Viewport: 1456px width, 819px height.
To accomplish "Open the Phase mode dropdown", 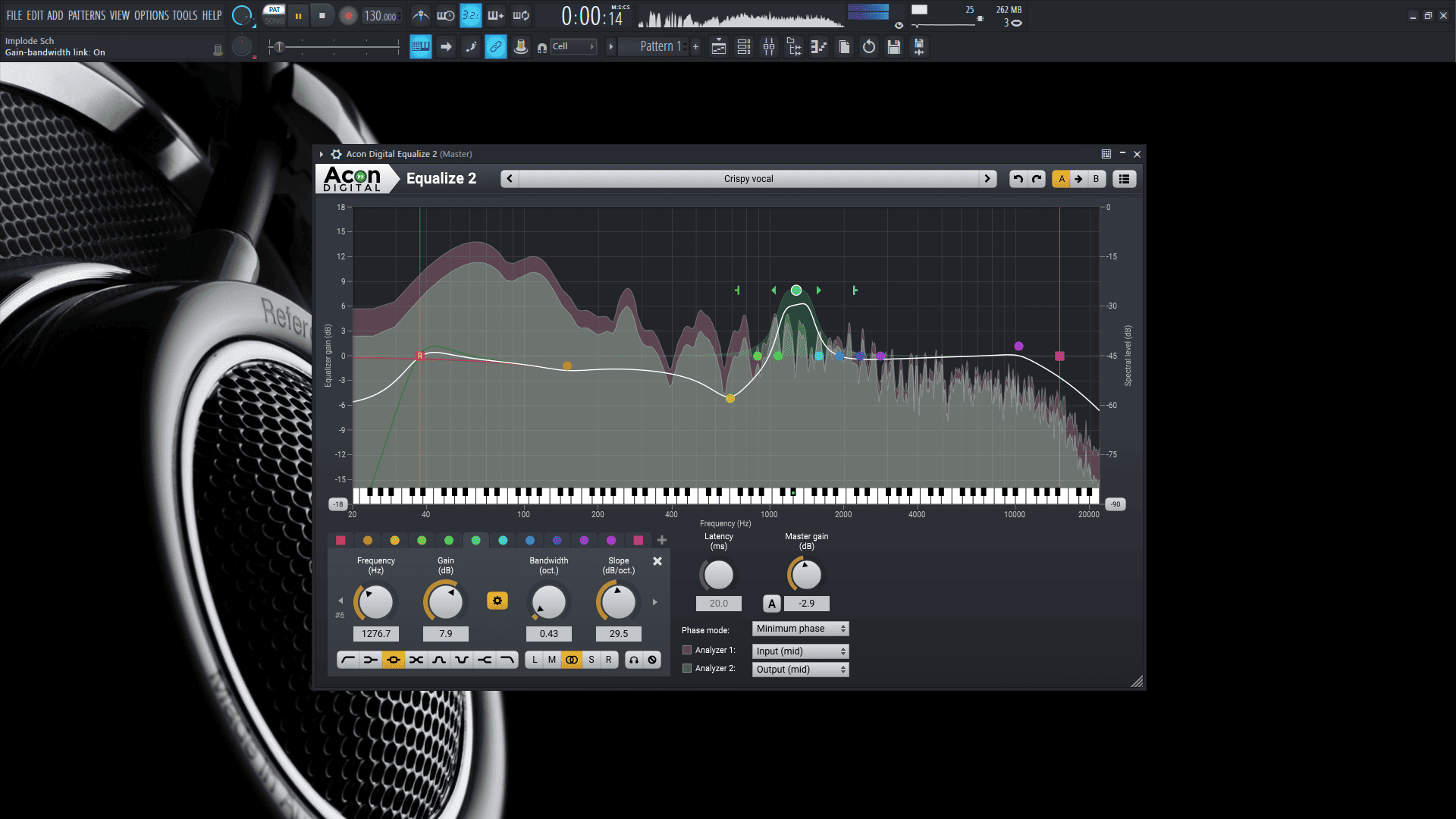I will point(800,629).
